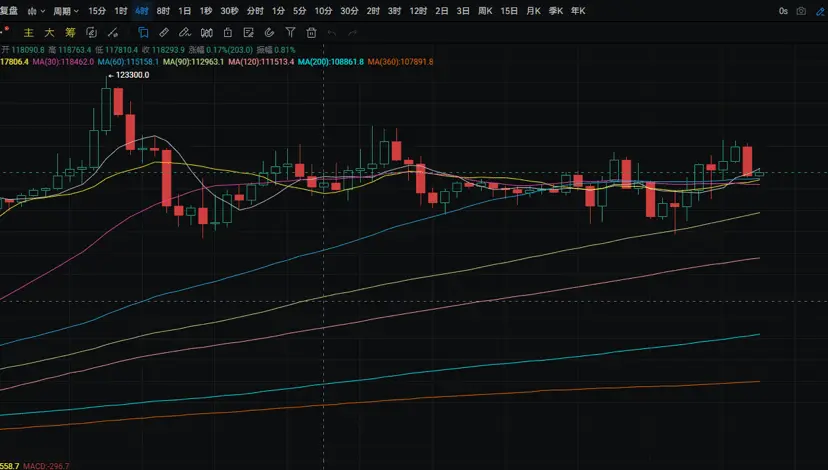Screen dimensions: 828x470
Task: Take a chart snapshot with camera icon
Action: (801, 11)
